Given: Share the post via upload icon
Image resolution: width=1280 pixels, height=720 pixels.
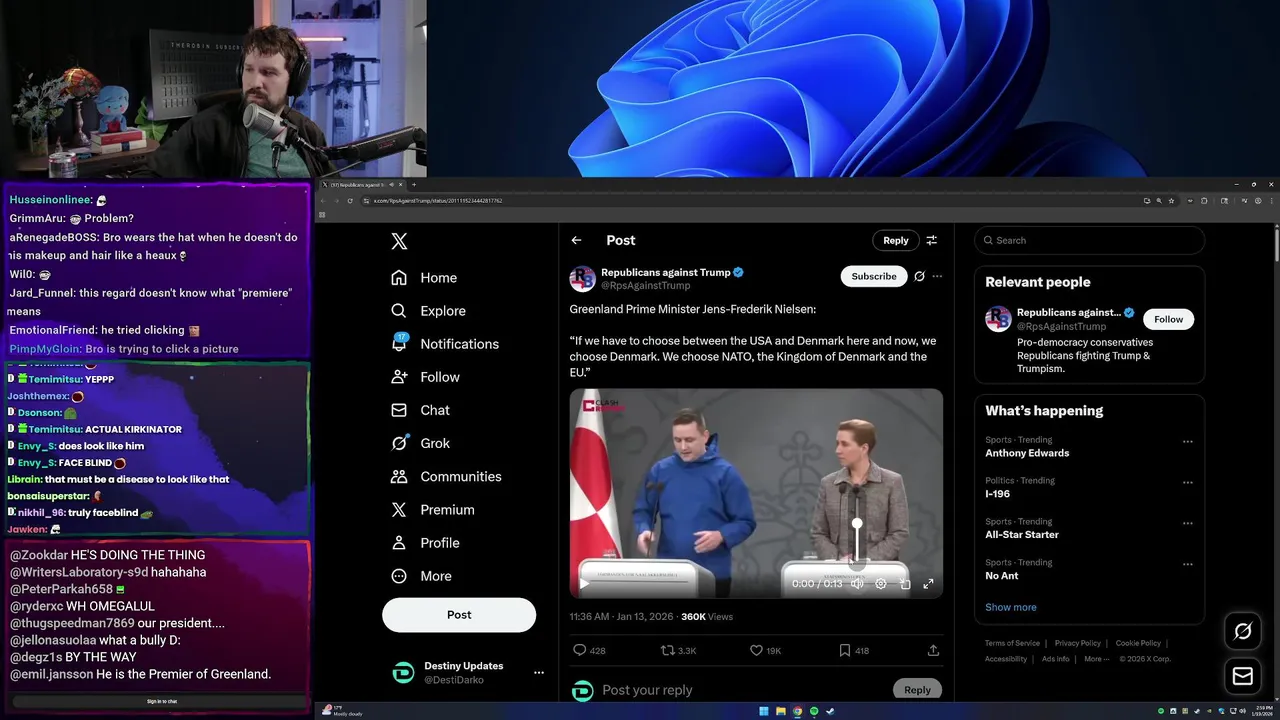Looking at the screenshot, I should 933,650.
